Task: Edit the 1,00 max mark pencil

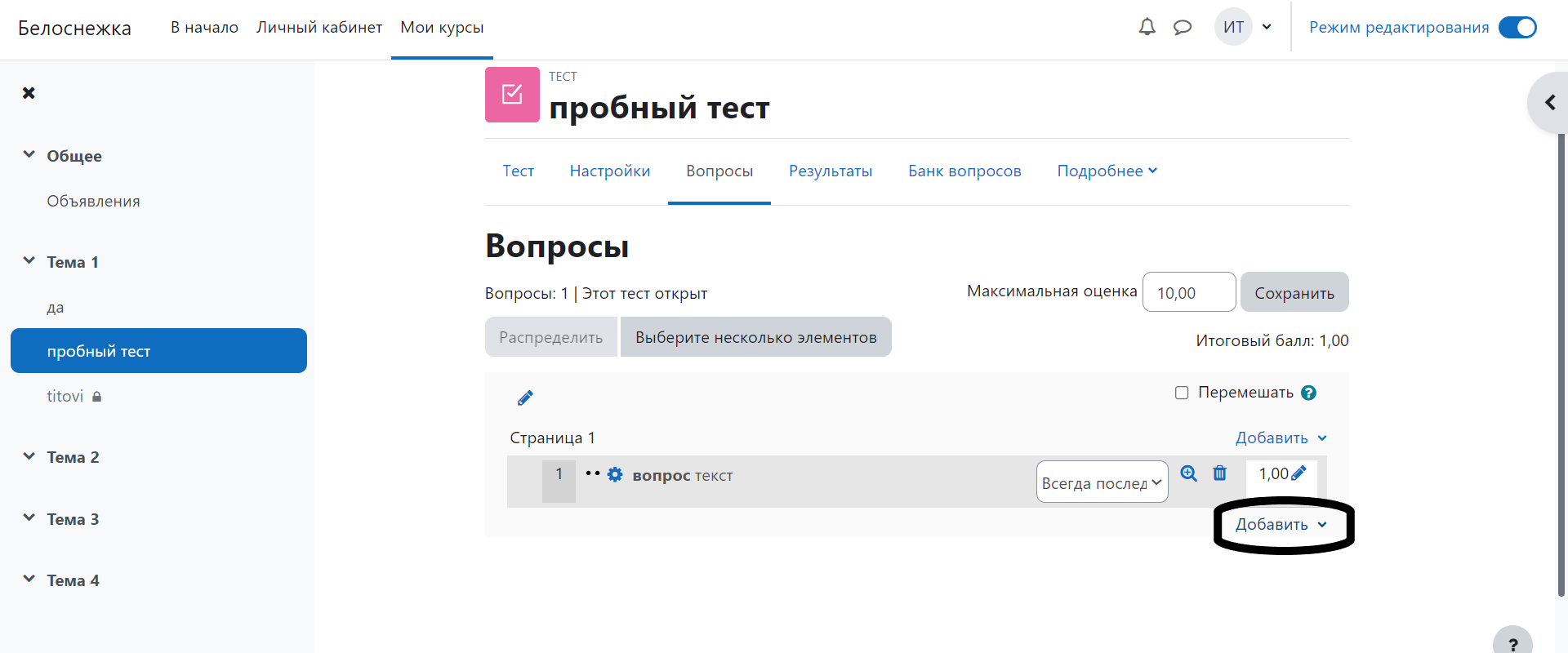Action: coord(1298,473)
